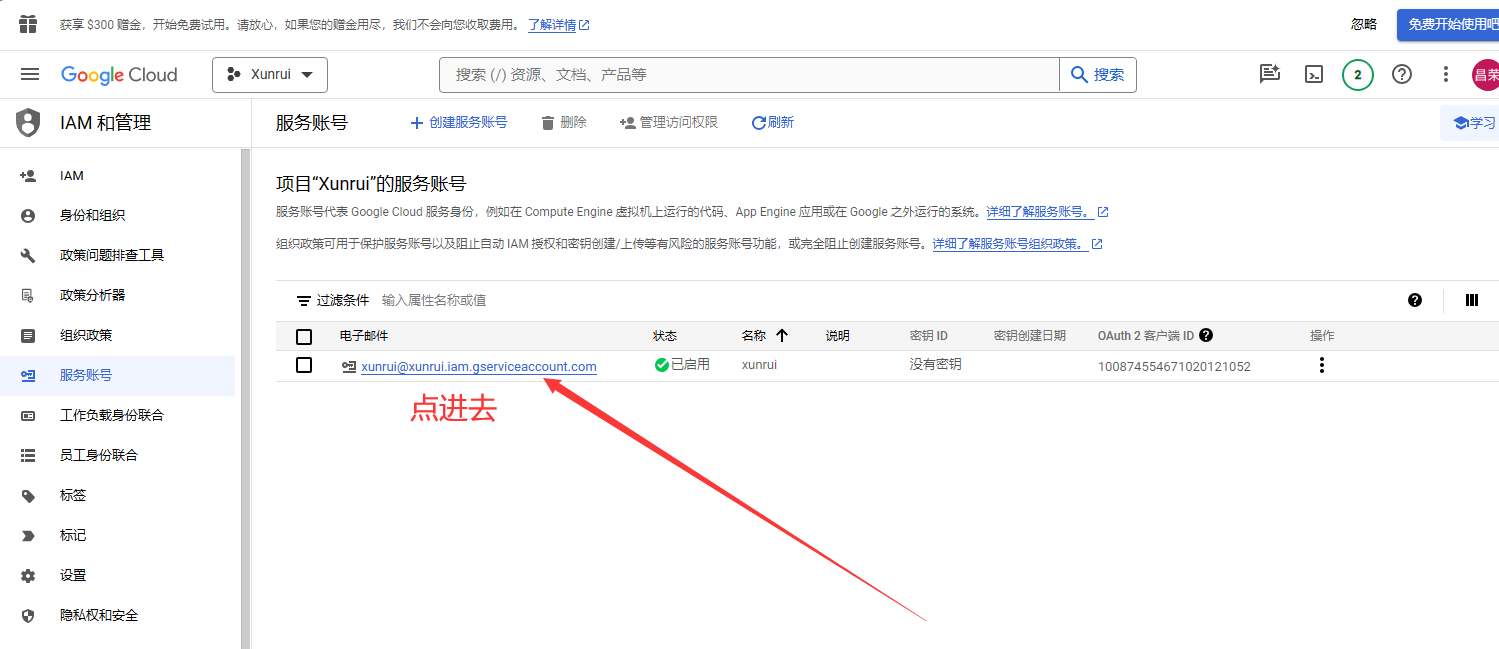Click the 没有密钥 cell
The image size is (1499, 649).
(x=935, y=365)
